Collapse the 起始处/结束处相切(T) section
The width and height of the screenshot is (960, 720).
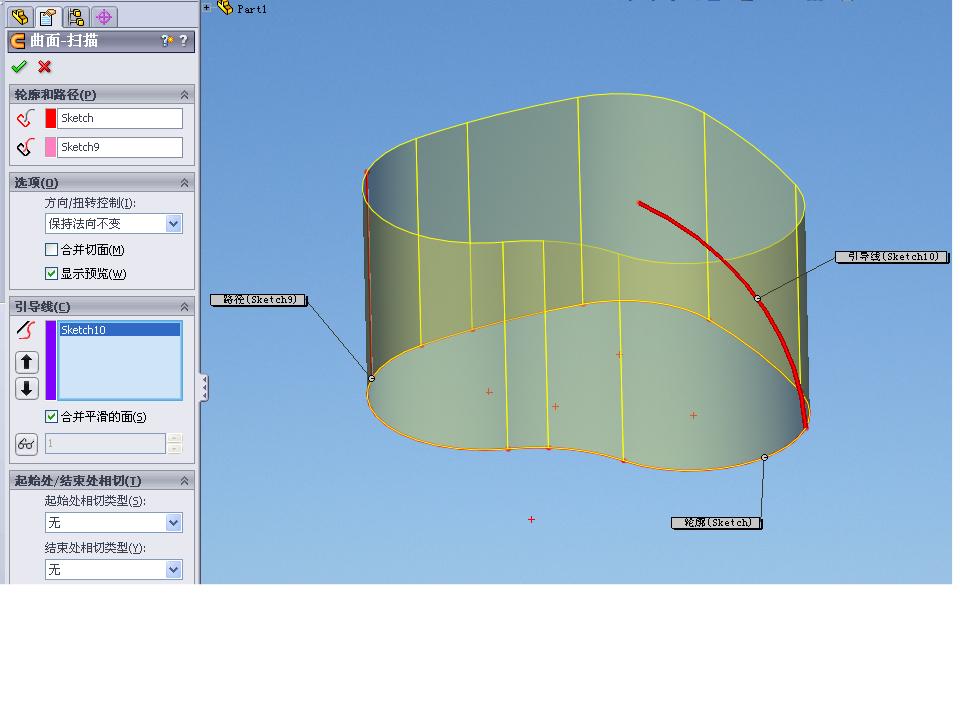(x=184, y=481)
